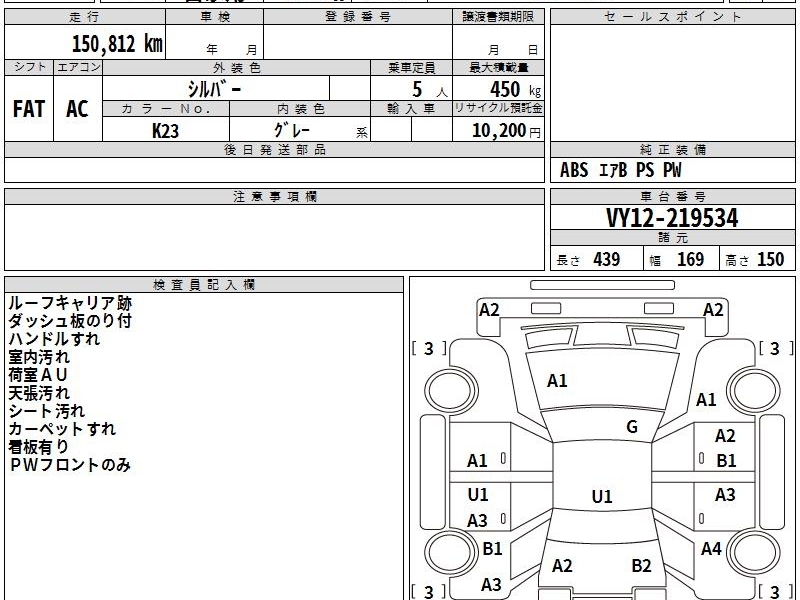This screenshot has width=800, height=600.
Task: Click the 走行 column header
Action: click(85, 17)
